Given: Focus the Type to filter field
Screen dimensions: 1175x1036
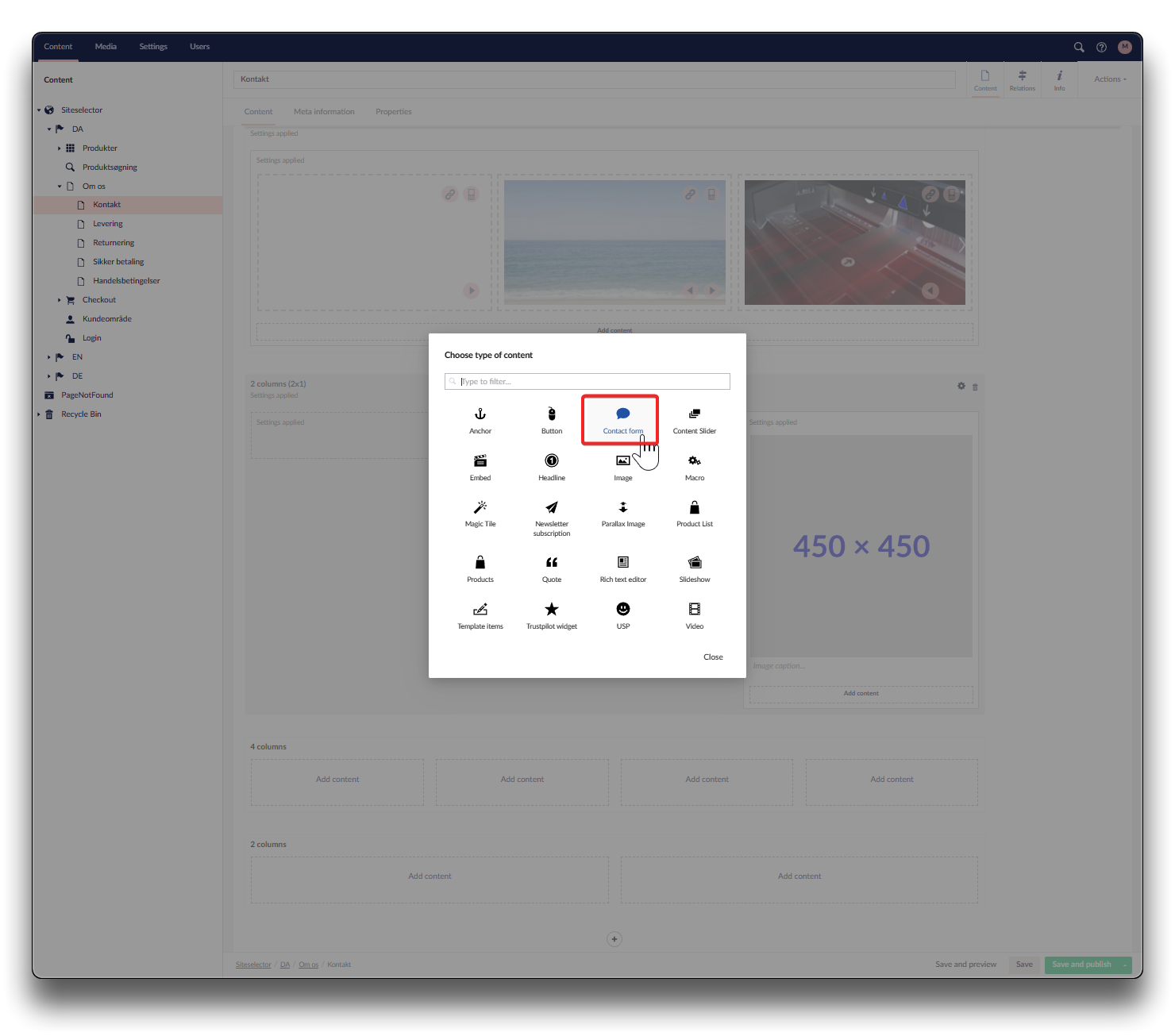Looking at the screenshot, I should (587, 381).
